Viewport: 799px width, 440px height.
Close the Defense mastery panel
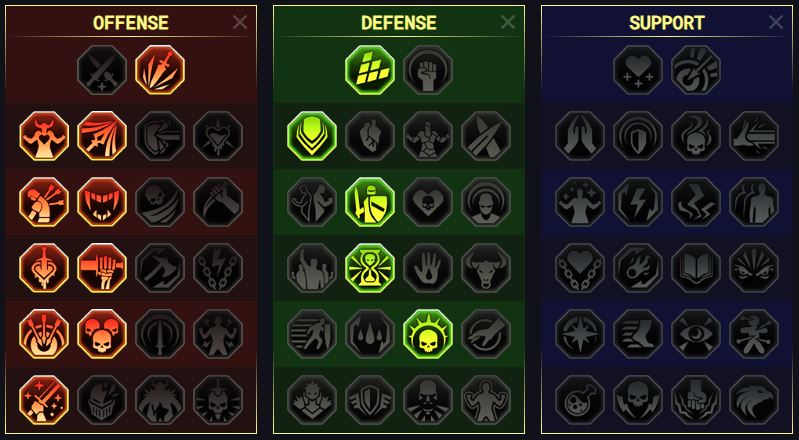[x=508, y=22]
